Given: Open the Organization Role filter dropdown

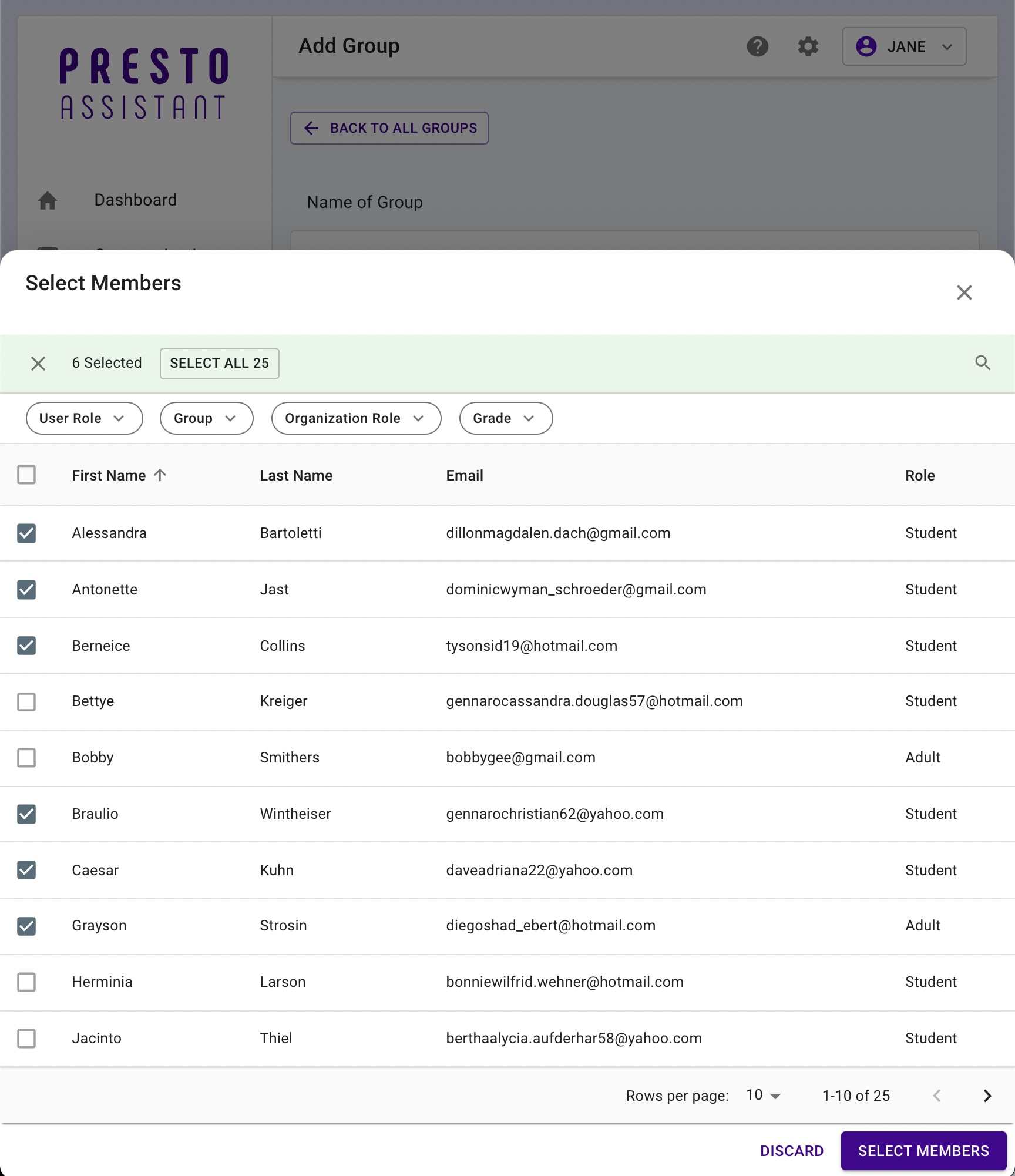Looking at the screenshot, I should coord(356,418).
